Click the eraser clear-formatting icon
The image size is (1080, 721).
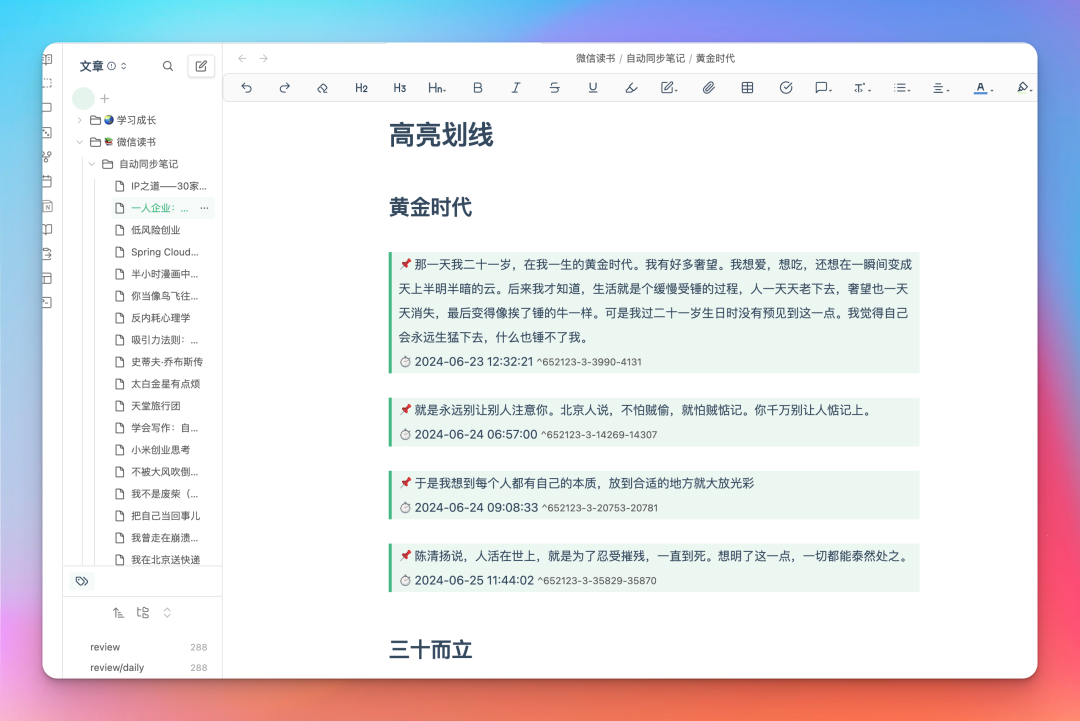click(x=322, y=88)
